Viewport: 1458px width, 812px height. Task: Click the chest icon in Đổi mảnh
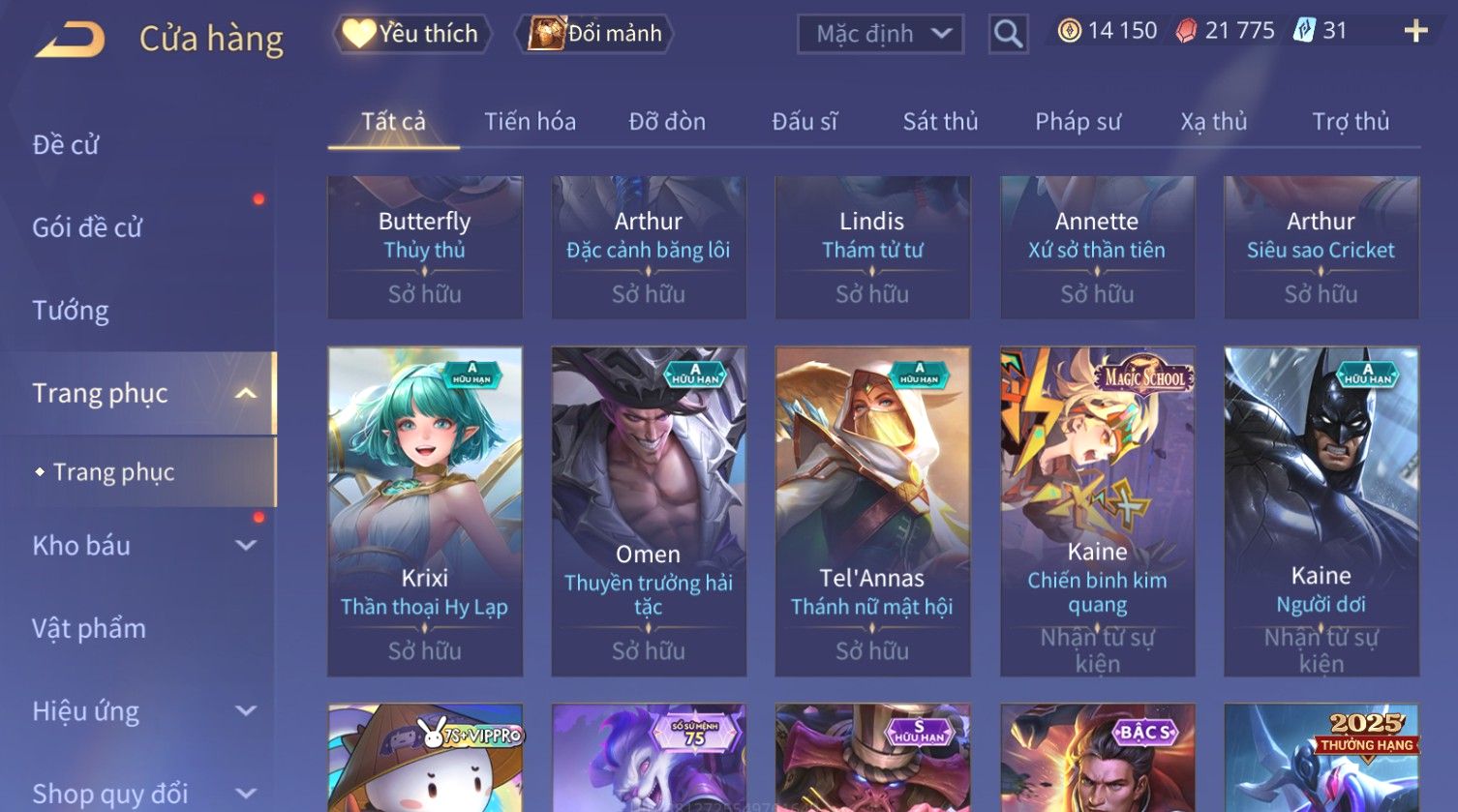click(547, 34)
